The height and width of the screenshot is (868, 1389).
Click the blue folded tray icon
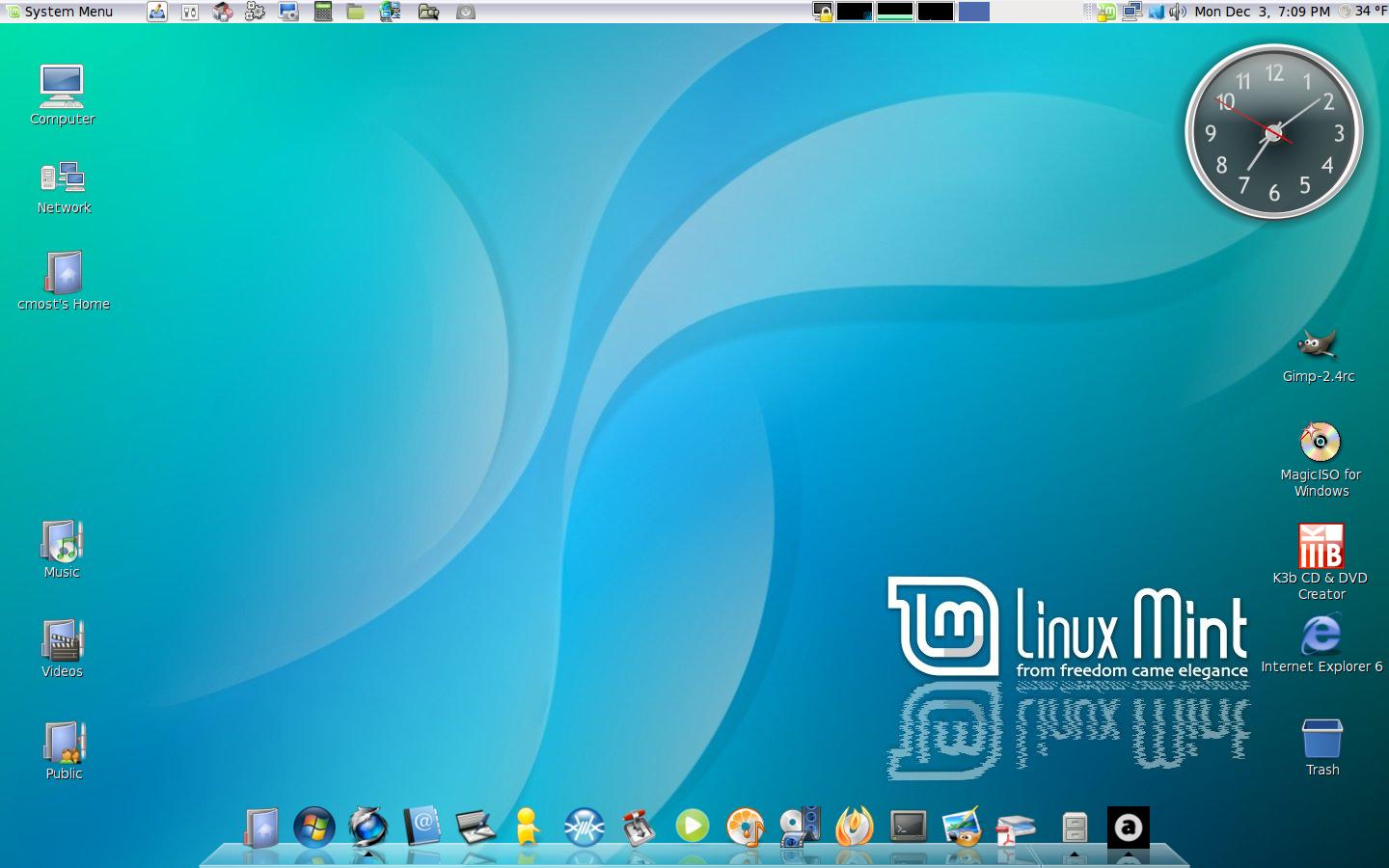pyautogui.click(x=1156, y=12)
